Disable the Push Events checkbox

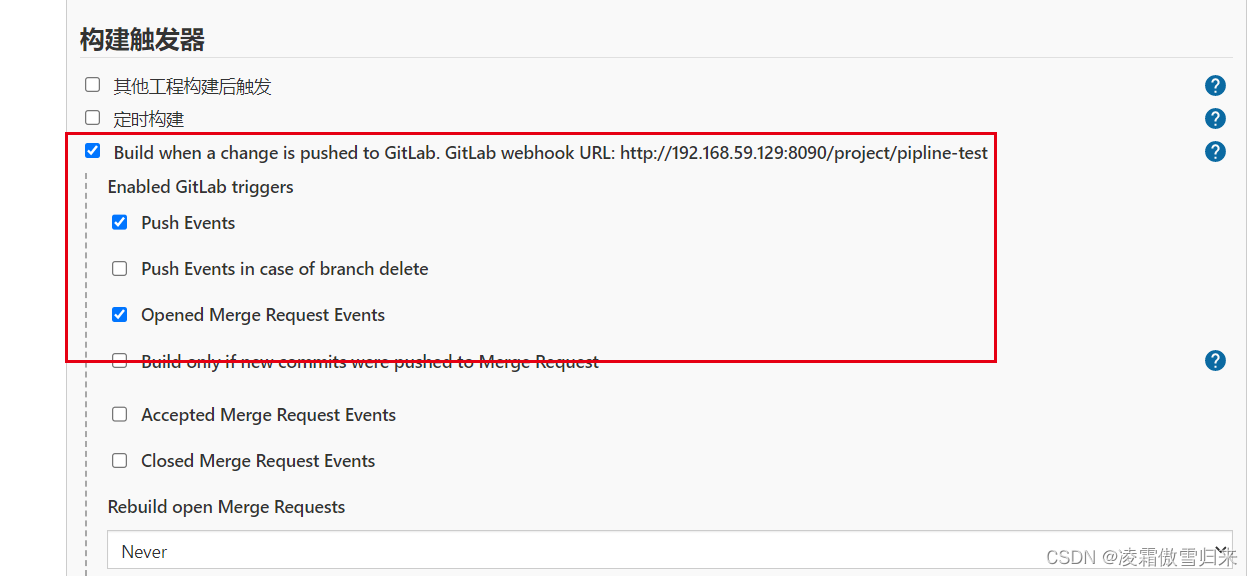[120, 222]
